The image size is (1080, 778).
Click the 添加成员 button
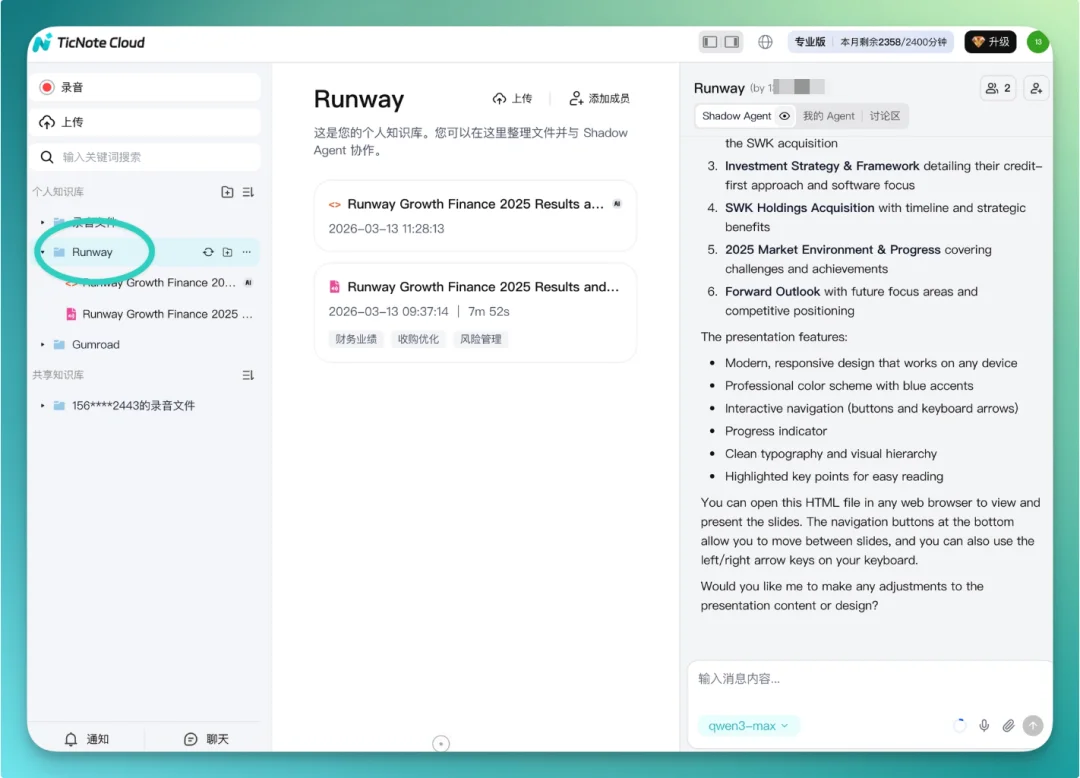coord(599,98)
